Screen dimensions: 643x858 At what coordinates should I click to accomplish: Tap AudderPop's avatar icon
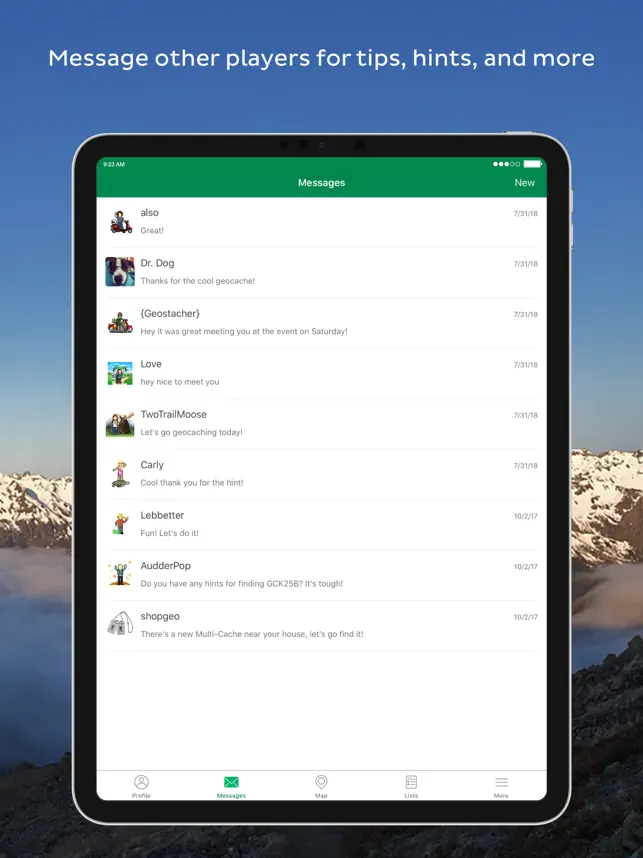click(x=120, y=575)
